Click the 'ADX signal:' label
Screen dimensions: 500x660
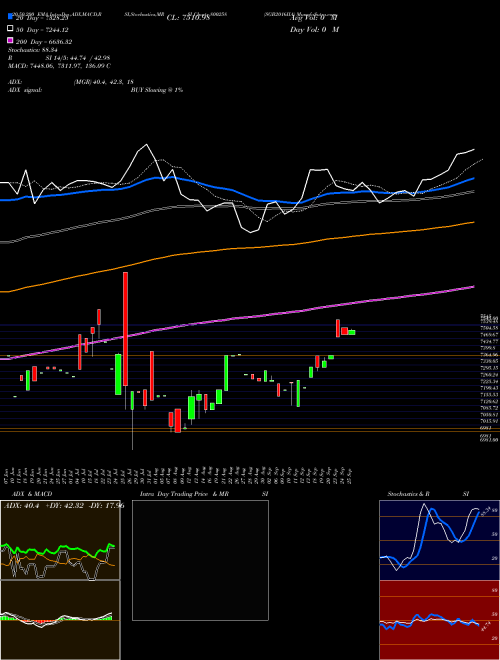pos(25,90)
